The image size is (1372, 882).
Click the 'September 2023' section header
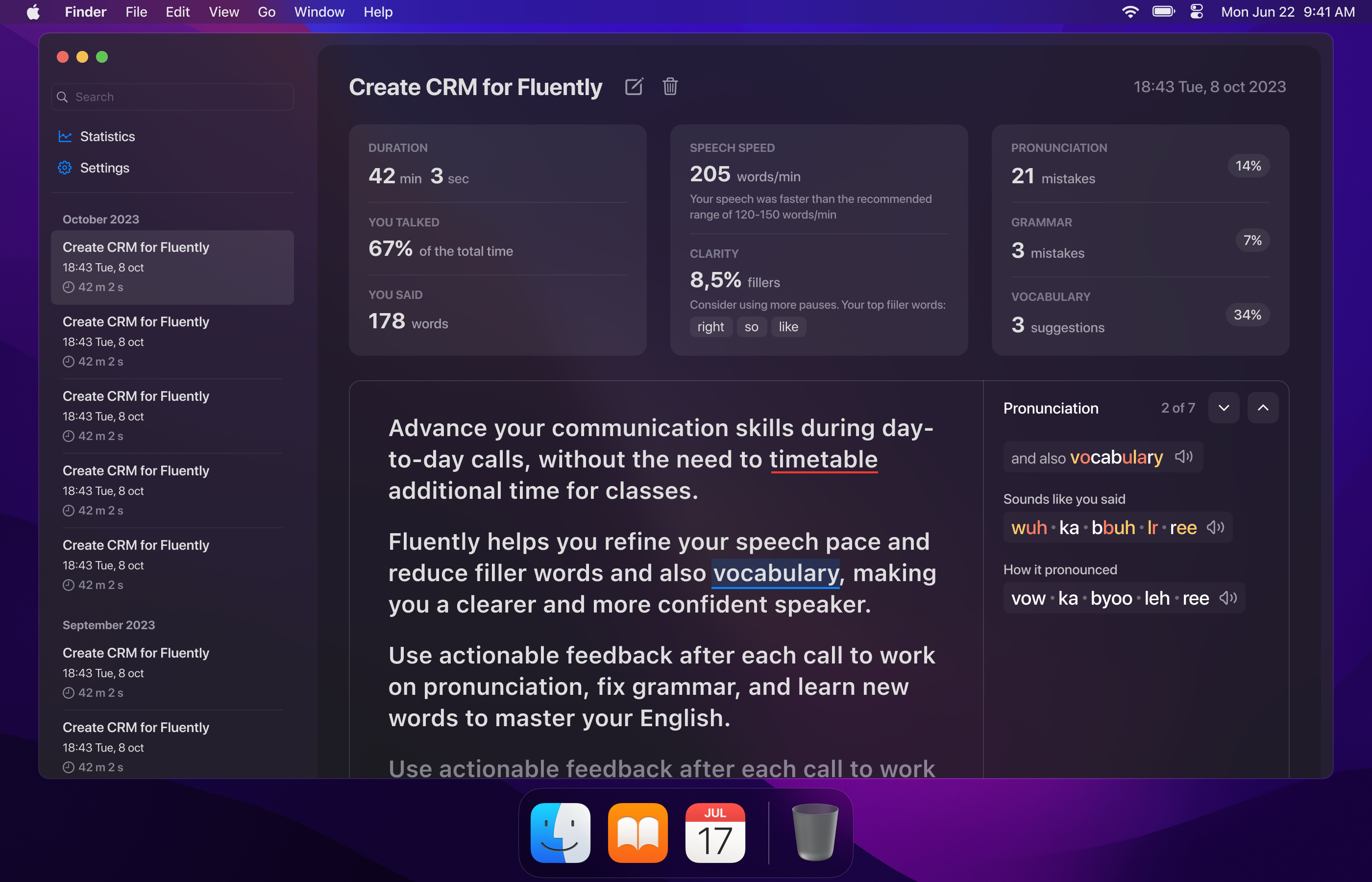(x=109, y=625)
